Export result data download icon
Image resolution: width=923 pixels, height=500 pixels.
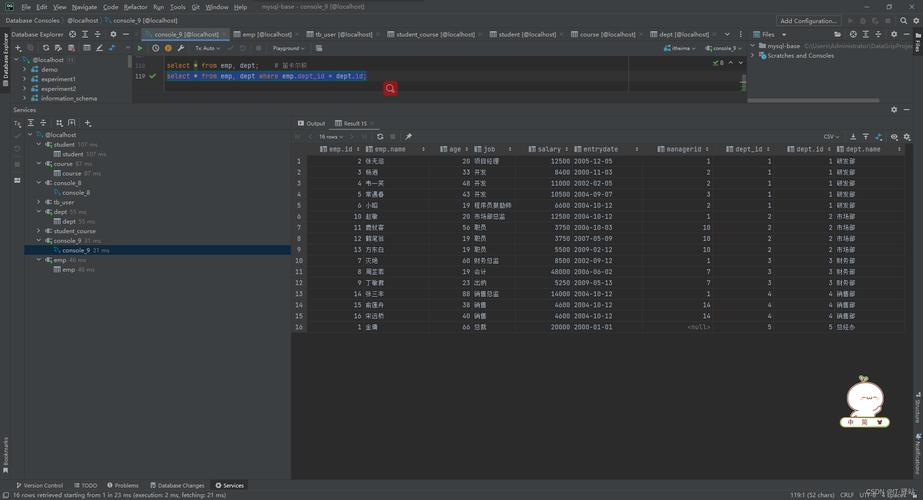852,137
